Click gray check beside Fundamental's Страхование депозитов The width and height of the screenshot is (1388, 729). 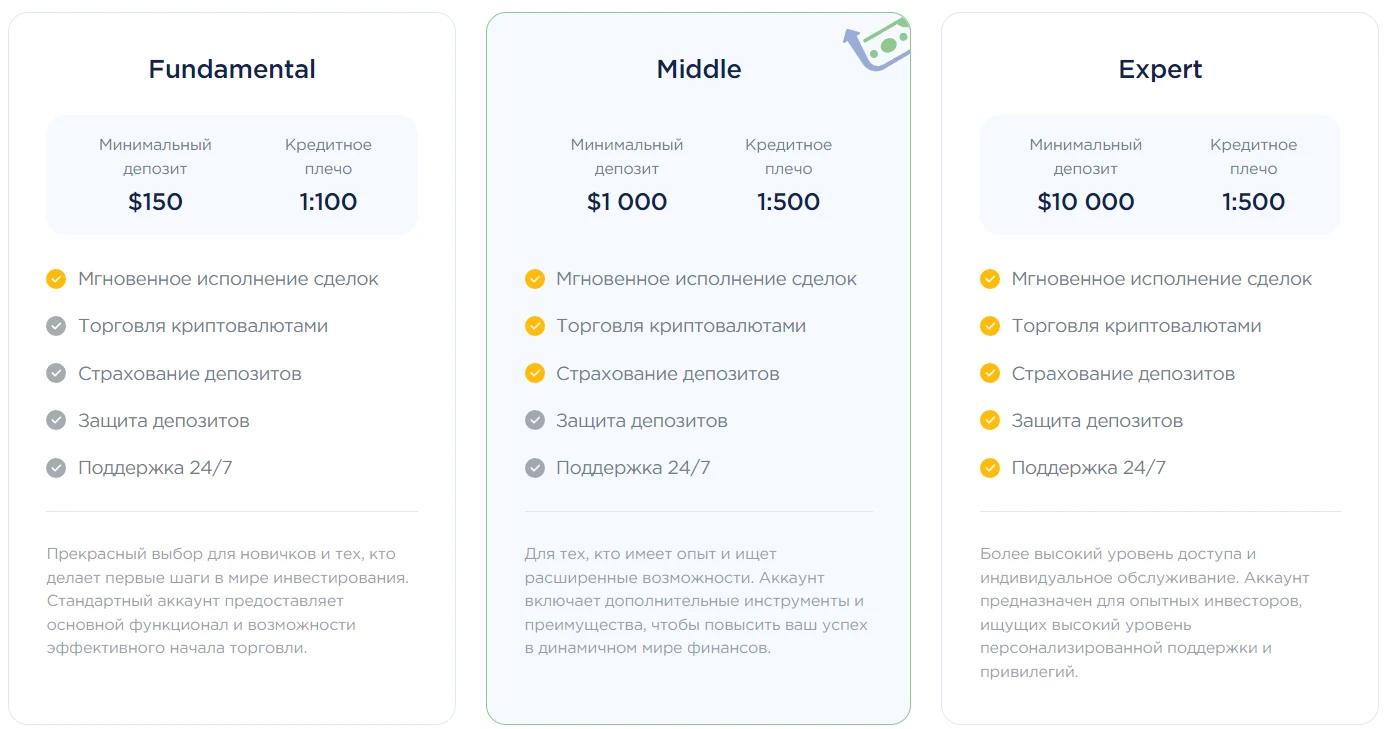tap(56, 373)
